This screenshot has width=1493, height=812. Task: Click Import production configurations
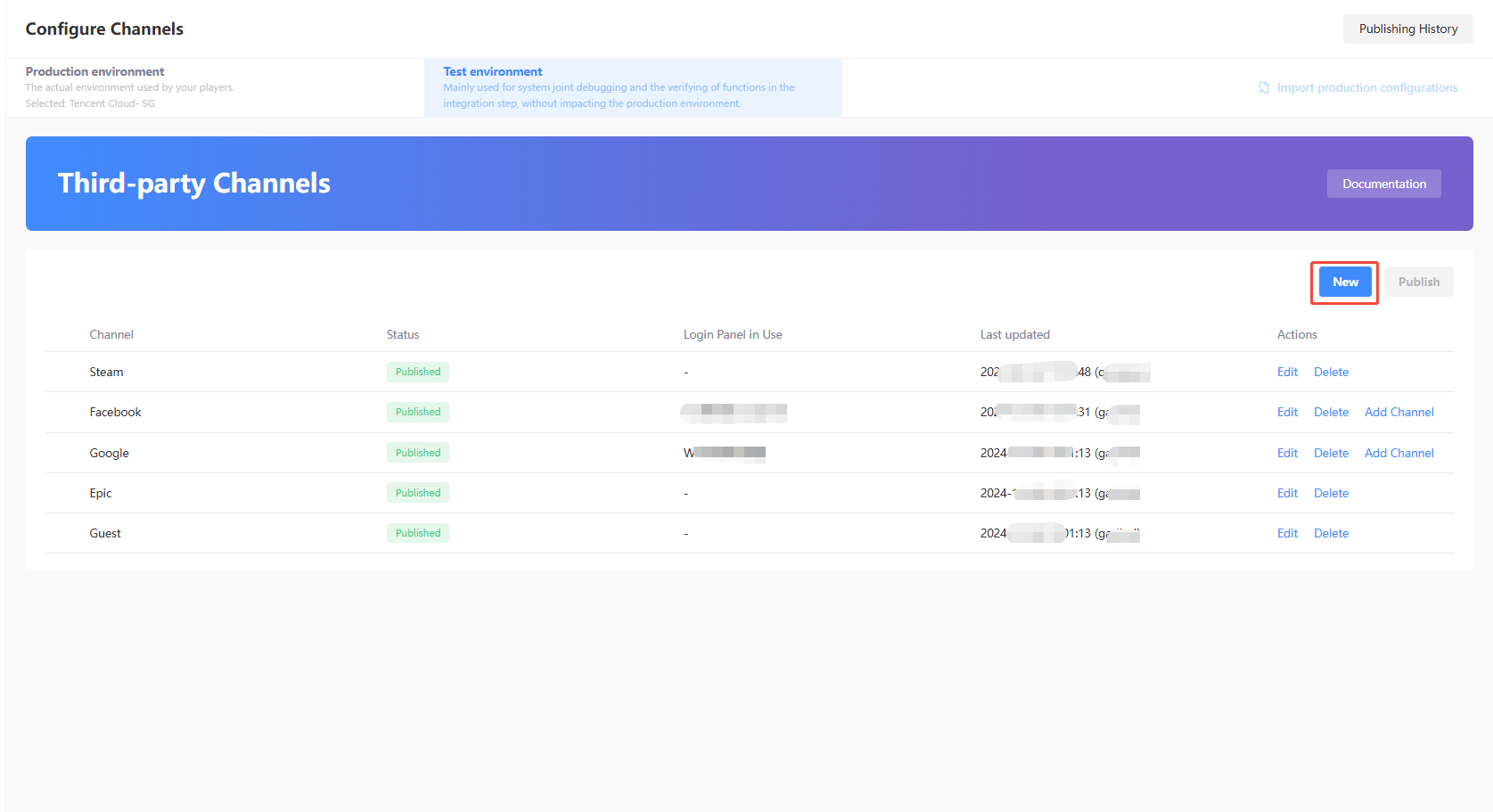1366,87
